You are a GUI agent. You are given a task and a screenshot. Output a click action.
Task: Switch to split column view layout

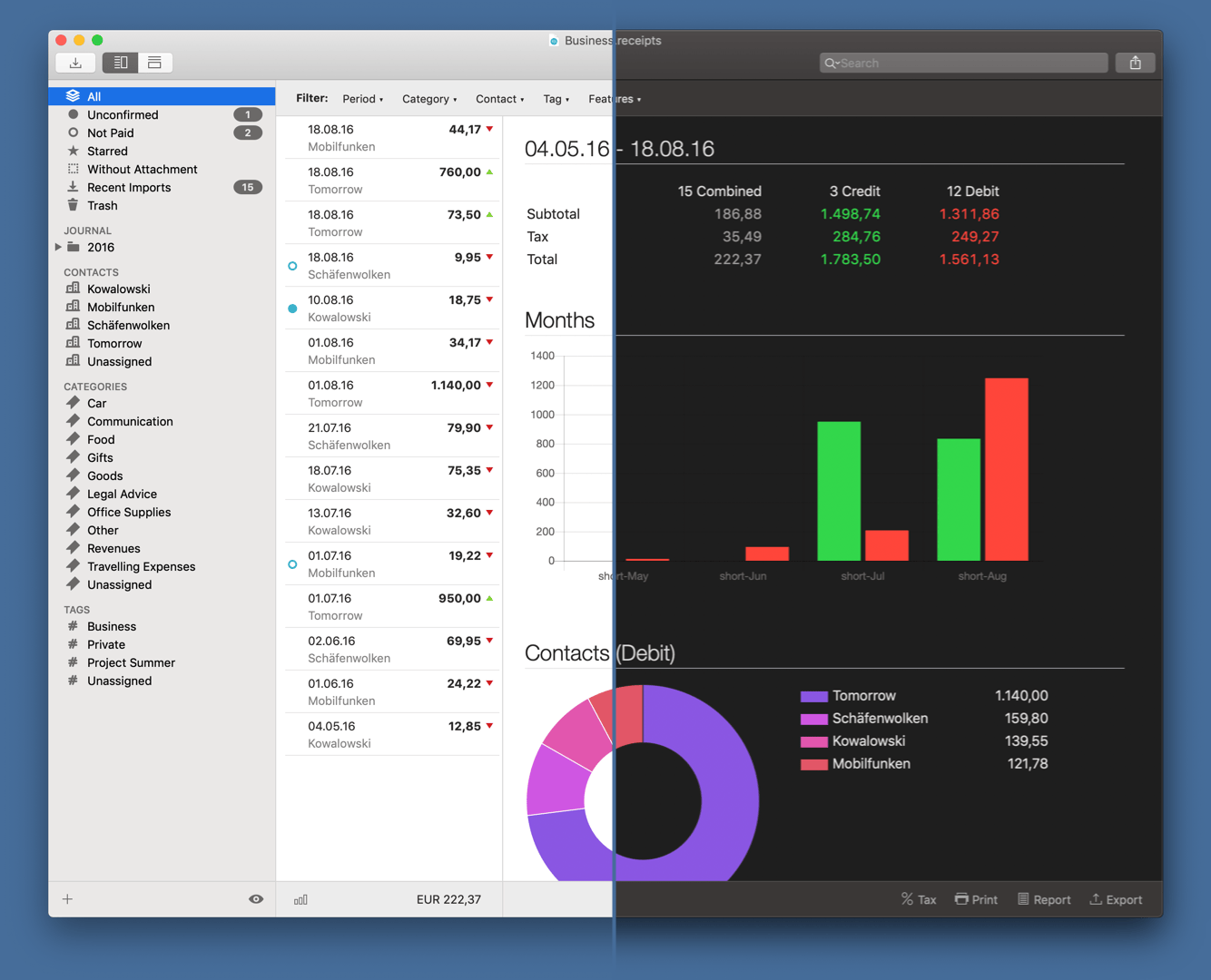pos(120,63)
